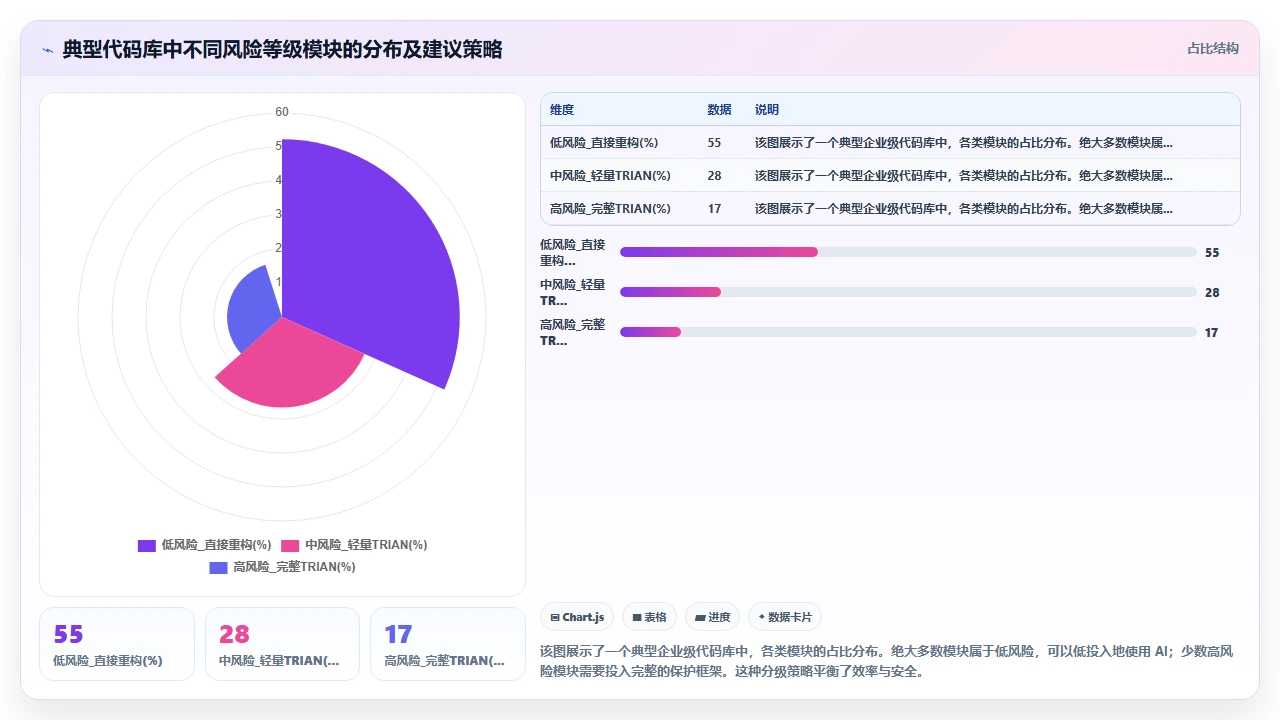Screen dimensions: 1280x720
Task: Toggle the 低风险_直接重构(%) legend swatch
Action: pos(147,545)
